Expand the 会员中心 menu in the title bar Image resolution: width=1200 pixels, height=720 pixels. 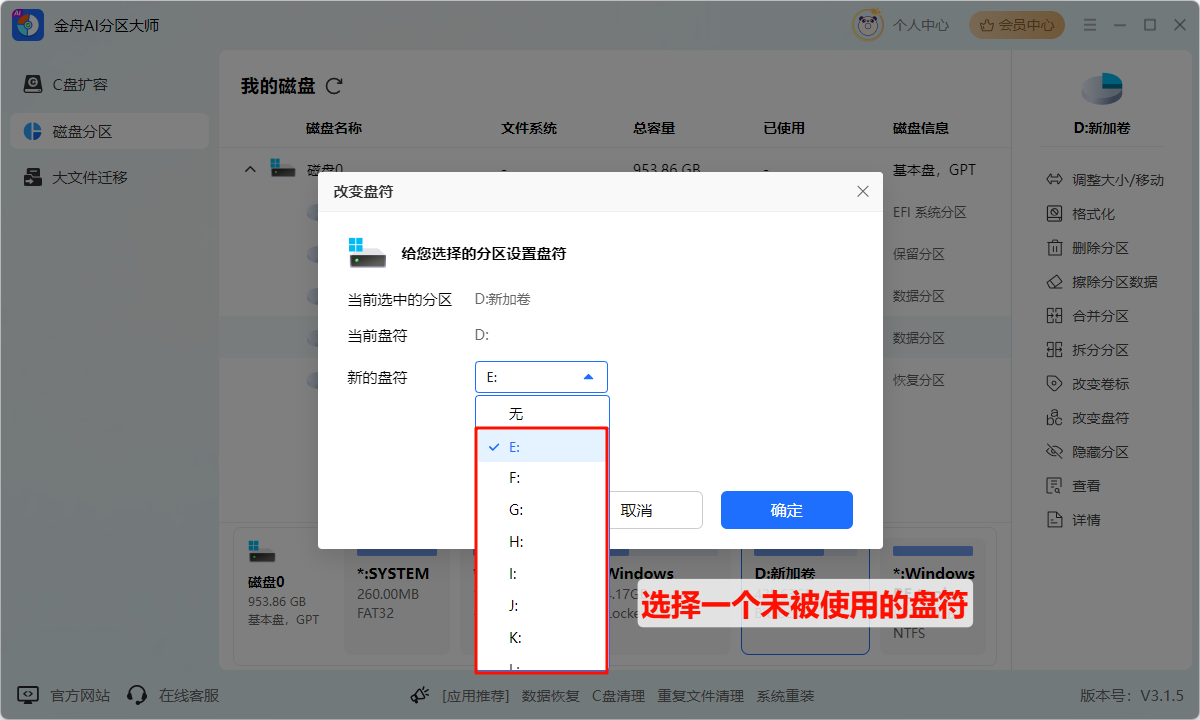tap(1016, 24)
